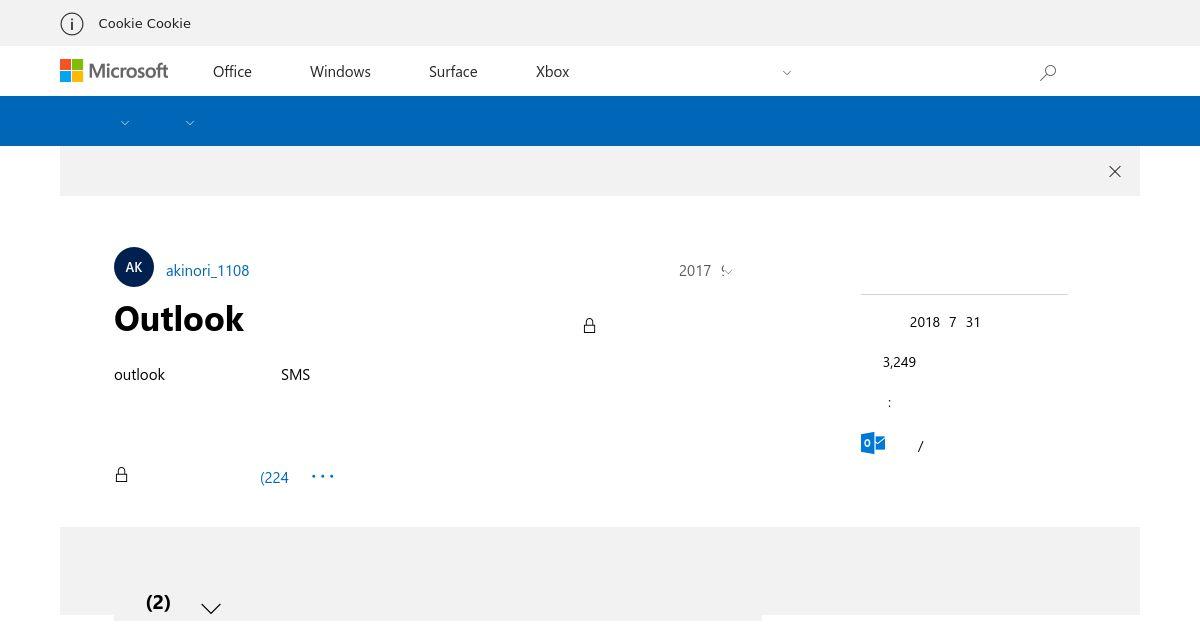Open the three-dots more options menu
The image size is (1200, 630).
(323, 476)
